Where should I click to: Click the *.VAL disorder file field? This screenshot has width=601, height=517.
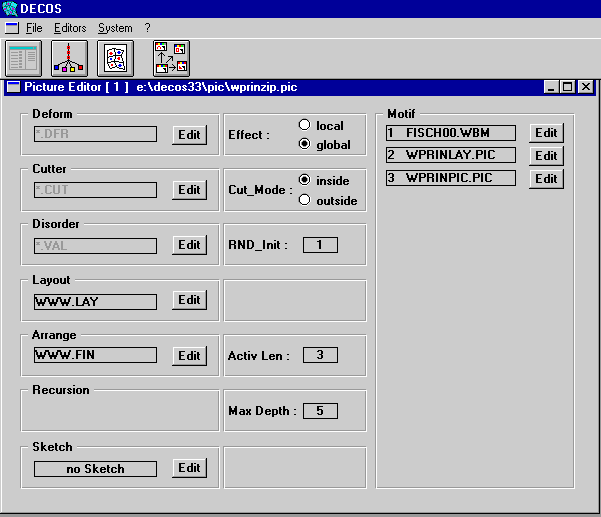(x=95, y=246)
